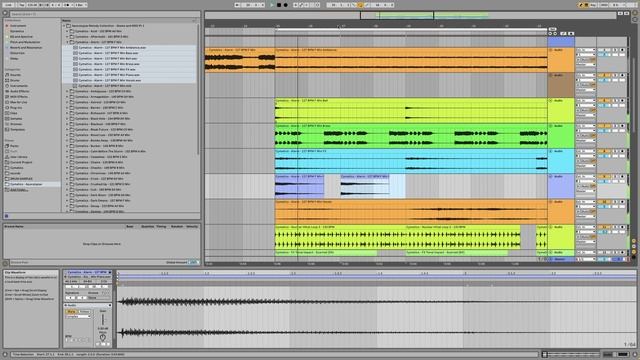Toggle the arrangement Loop switch
The height and width of the screenshot is (360, 640).
pyautogui.click(x=360, y=5)
